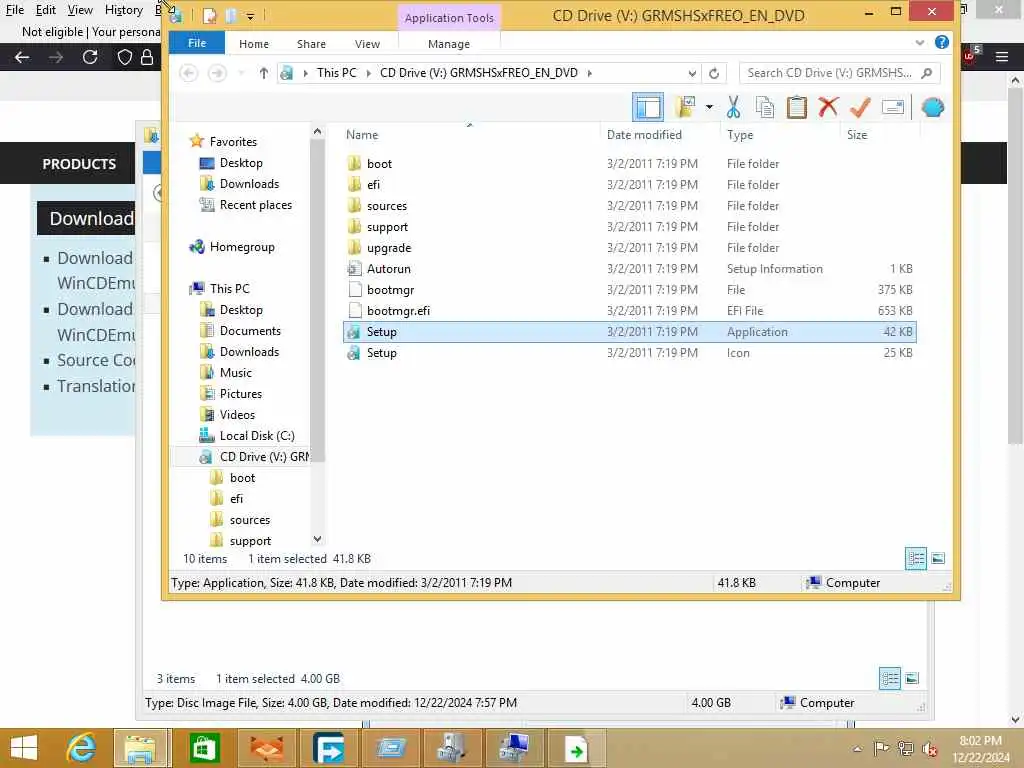Image resolution: width=1024 pixels, height=768 pixels.
Task: Open the Windows Start button
Action: click(24, 748)
